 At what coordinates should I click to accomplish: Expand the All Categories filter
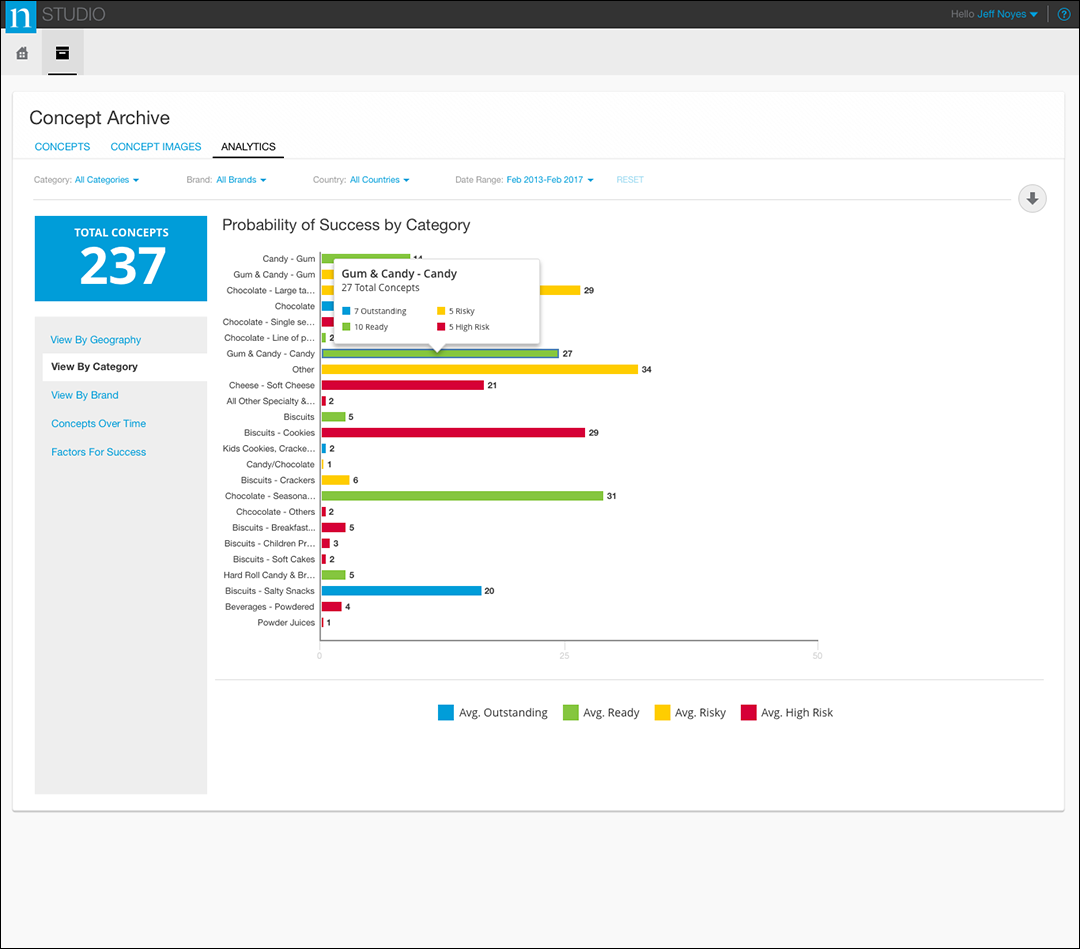(x=107, y=180)
